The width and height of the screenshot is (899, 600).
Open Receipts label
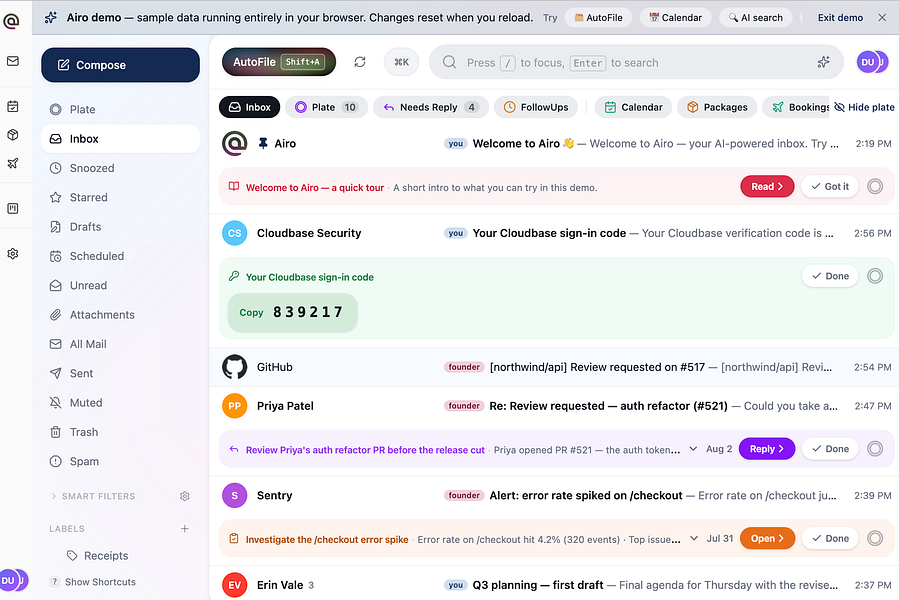coord(106,555)
